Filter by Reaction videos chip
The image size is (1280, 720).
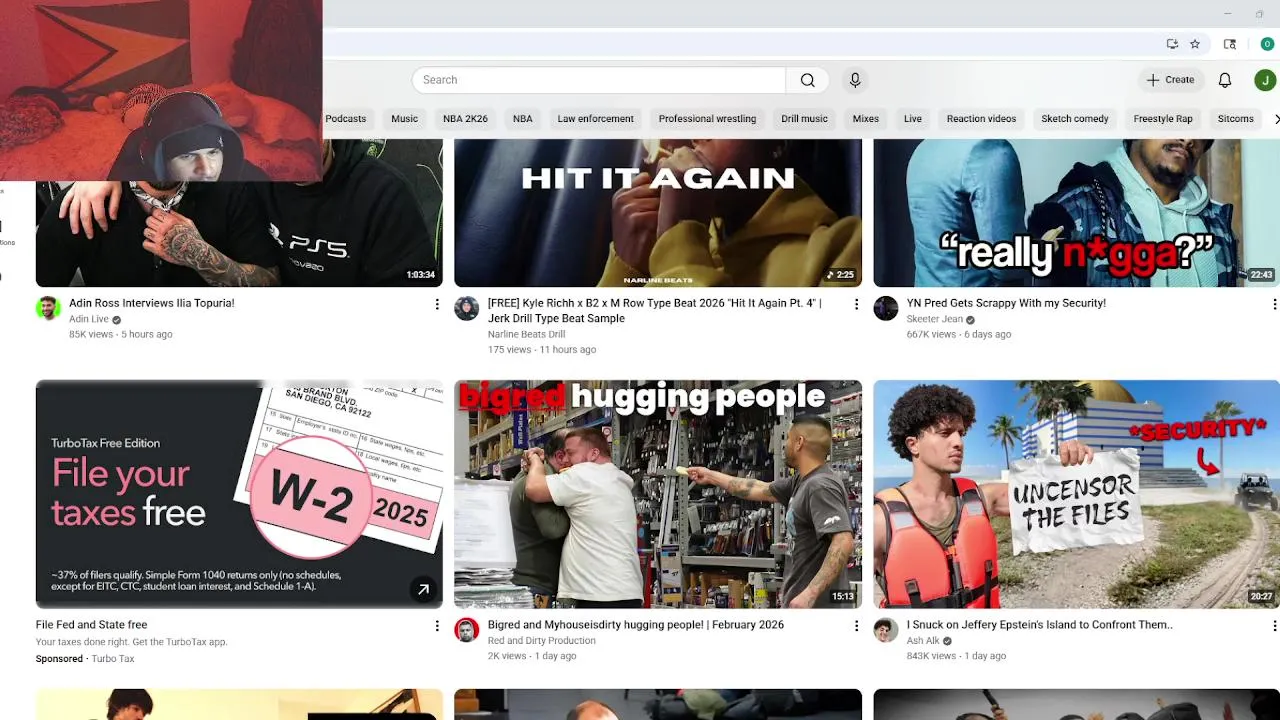[981, 119]
